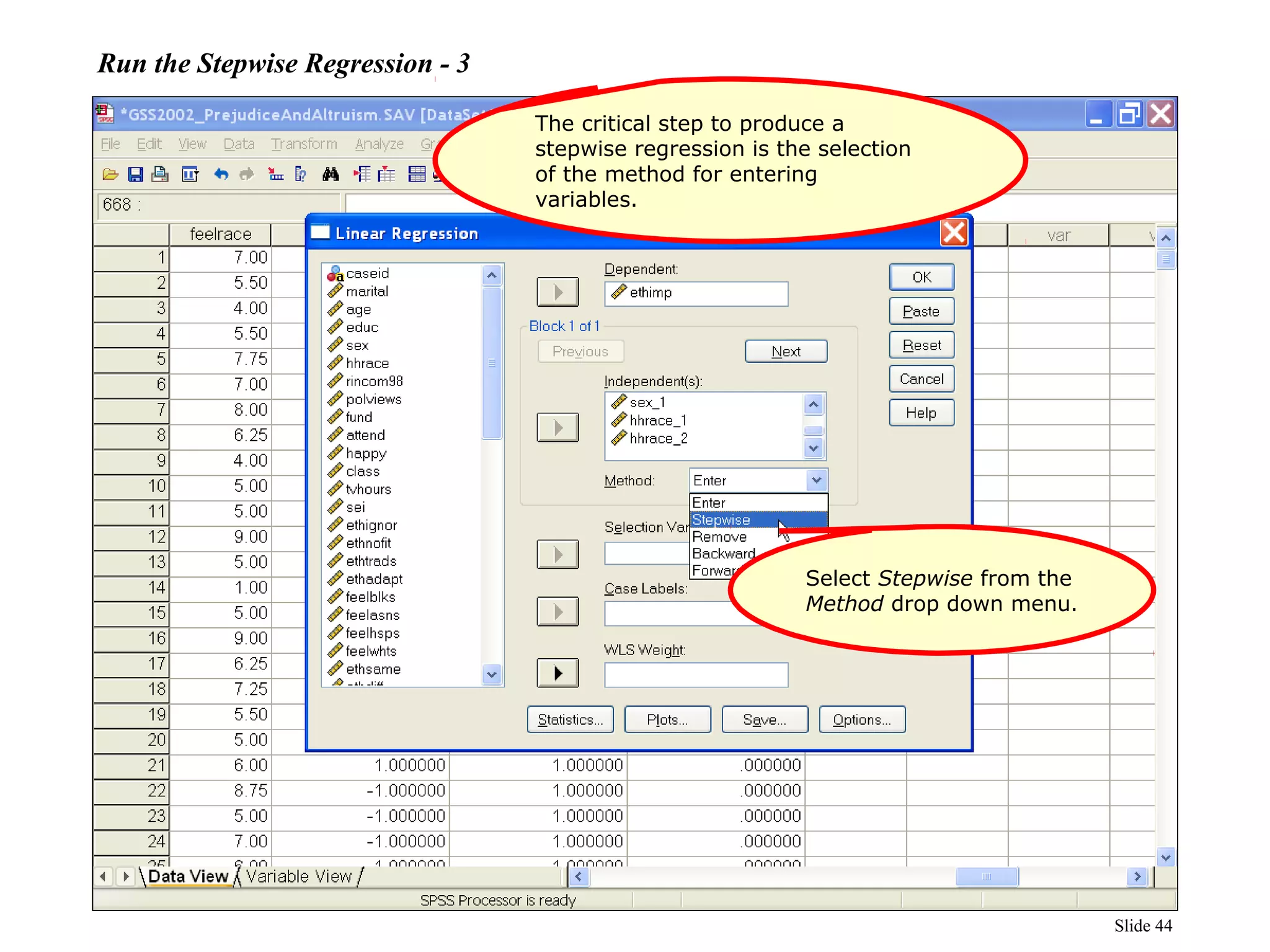Screen dimensions: 1270x952
Task: Click the Undo arrow icon
Action: point(221,175)
